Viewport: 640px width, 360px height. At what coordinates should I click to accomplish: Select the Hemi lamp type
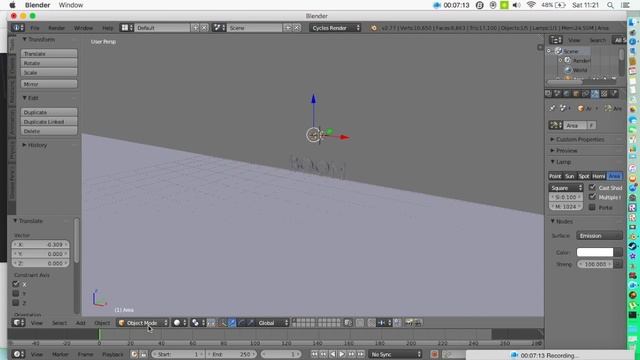click(599, 176)
